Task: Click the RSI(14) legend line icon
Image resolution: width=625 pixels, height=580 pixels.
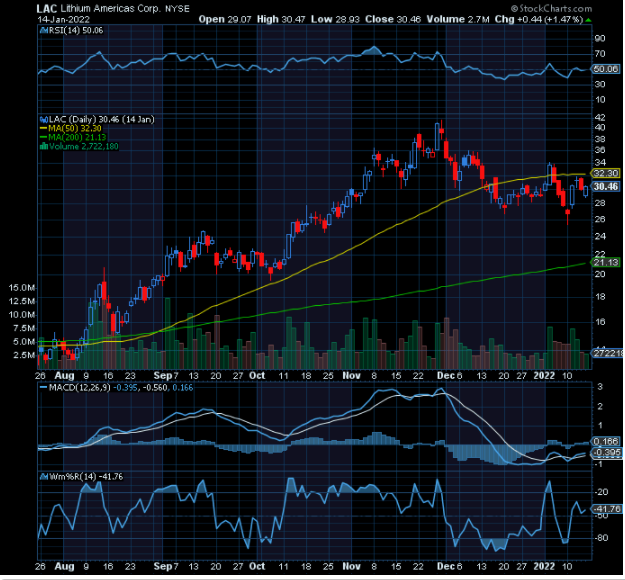Action: (43, 30)
